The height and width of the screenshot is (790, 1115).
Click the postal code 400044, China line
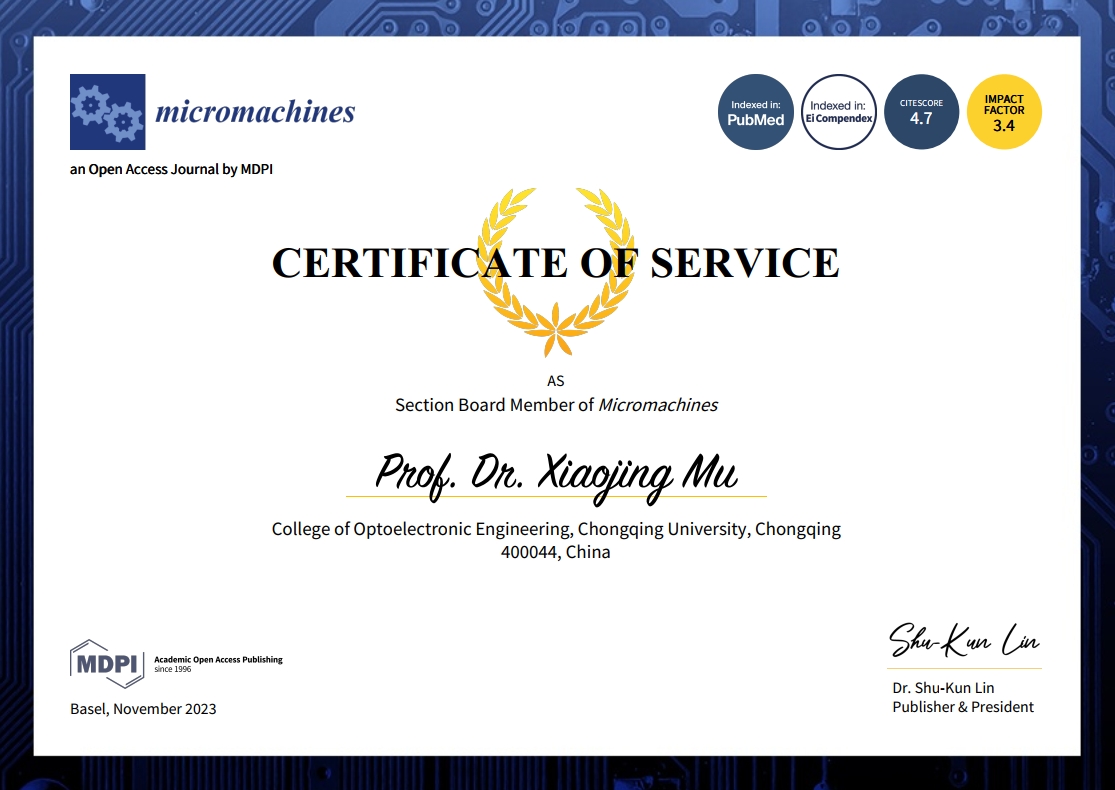point(555,552)
